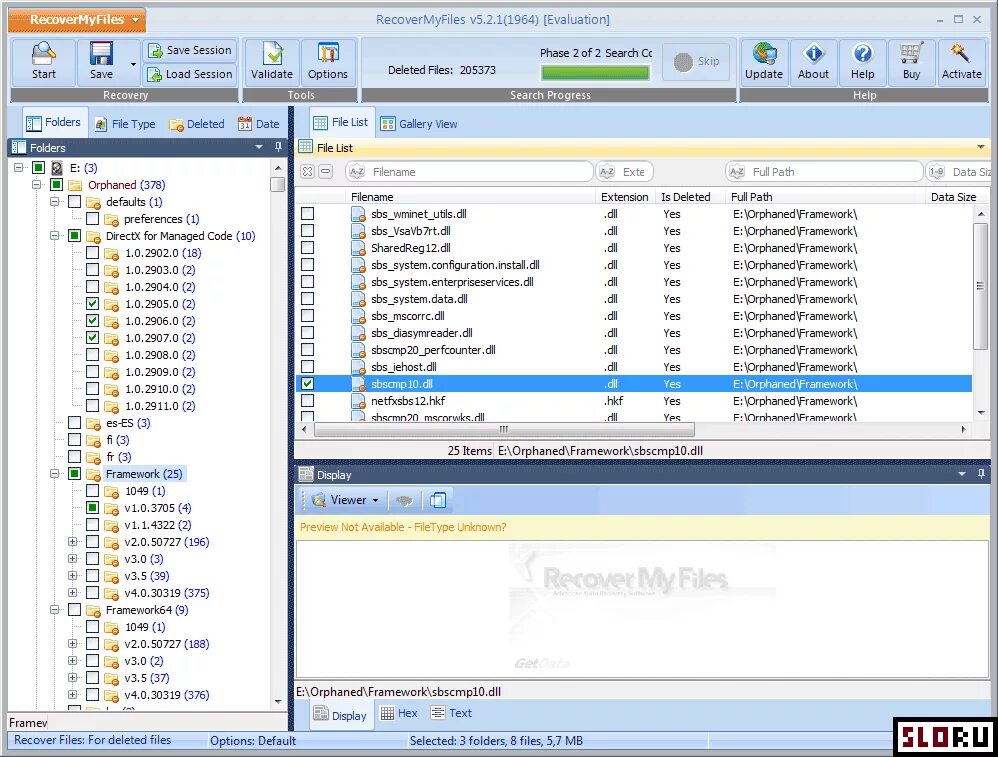
Task: Click the Activate icon
Action: pos(960,54)
